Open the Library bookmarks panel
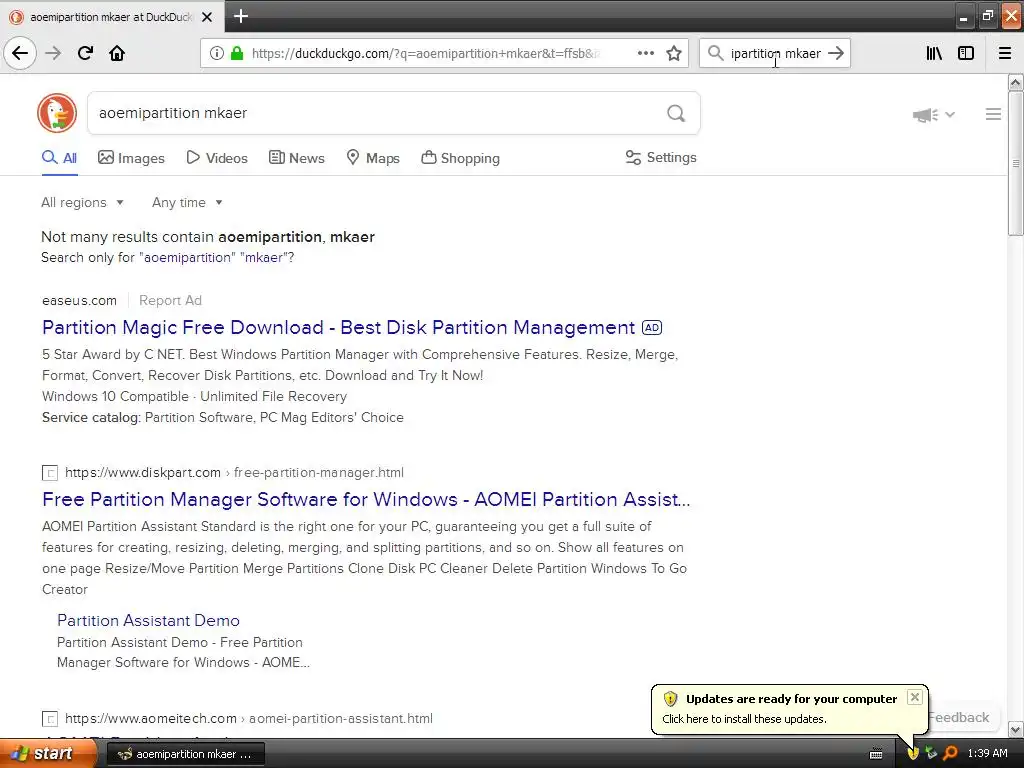The height and width of the screenshot is (768, 1024). pyautogui.click(x=934, y=53)
